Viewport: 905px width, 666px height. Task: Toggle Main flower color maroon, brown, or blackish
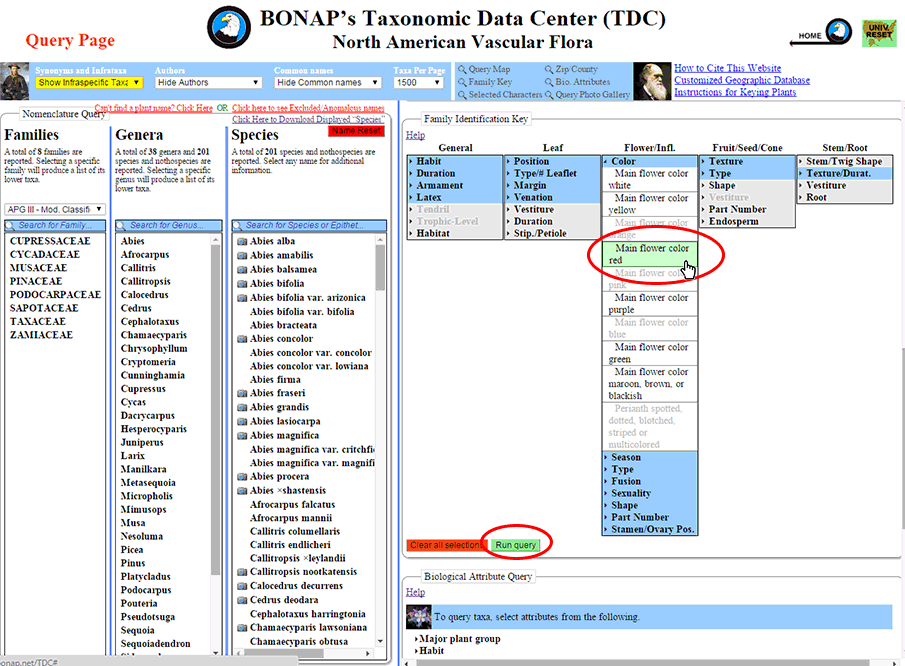[650, 384]
